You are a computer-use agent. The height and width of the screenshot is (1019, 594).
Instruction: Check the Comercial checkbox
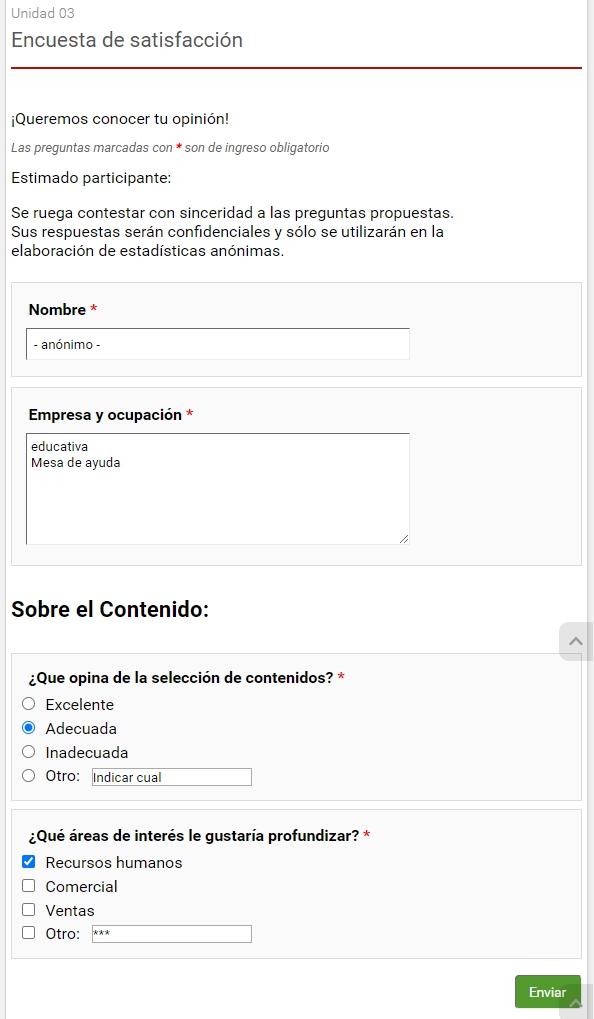click(29, 886)
